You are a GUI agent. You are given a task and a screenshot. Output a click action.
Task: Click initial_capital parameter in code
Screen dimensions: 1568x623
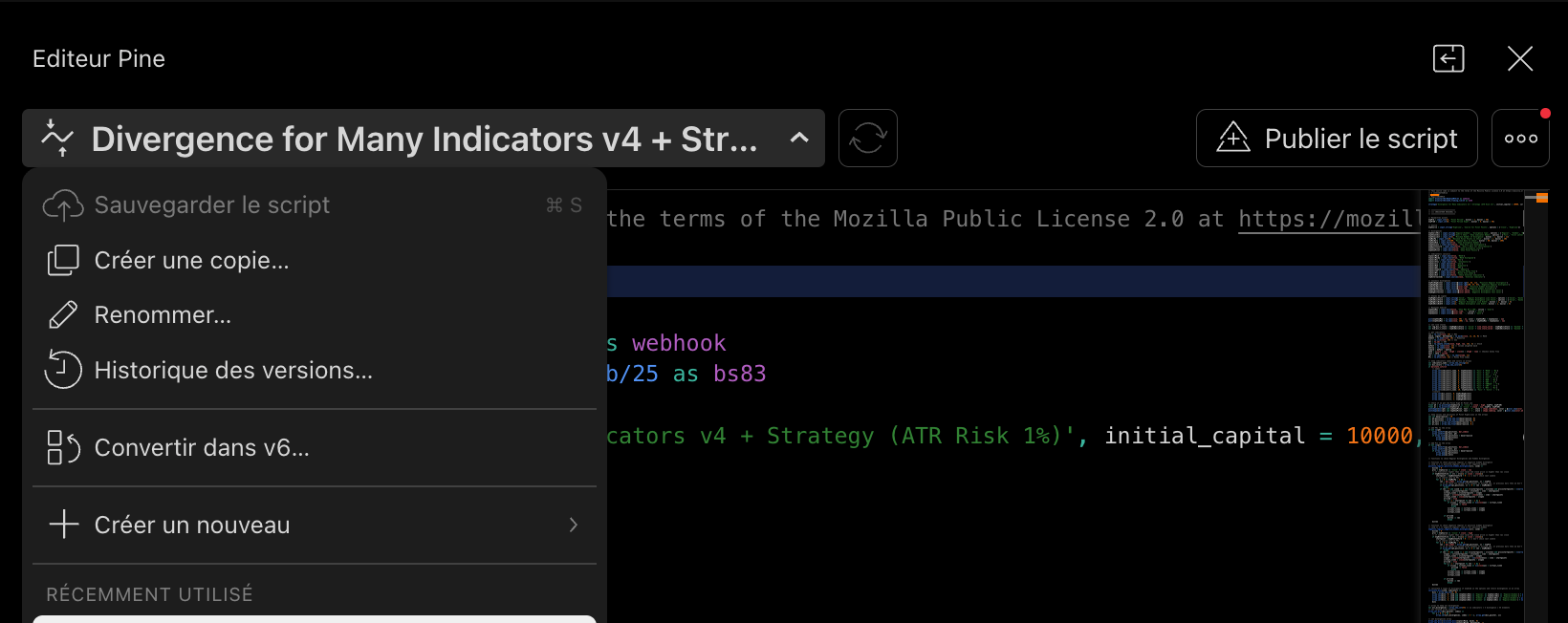tap(1205, 436)
